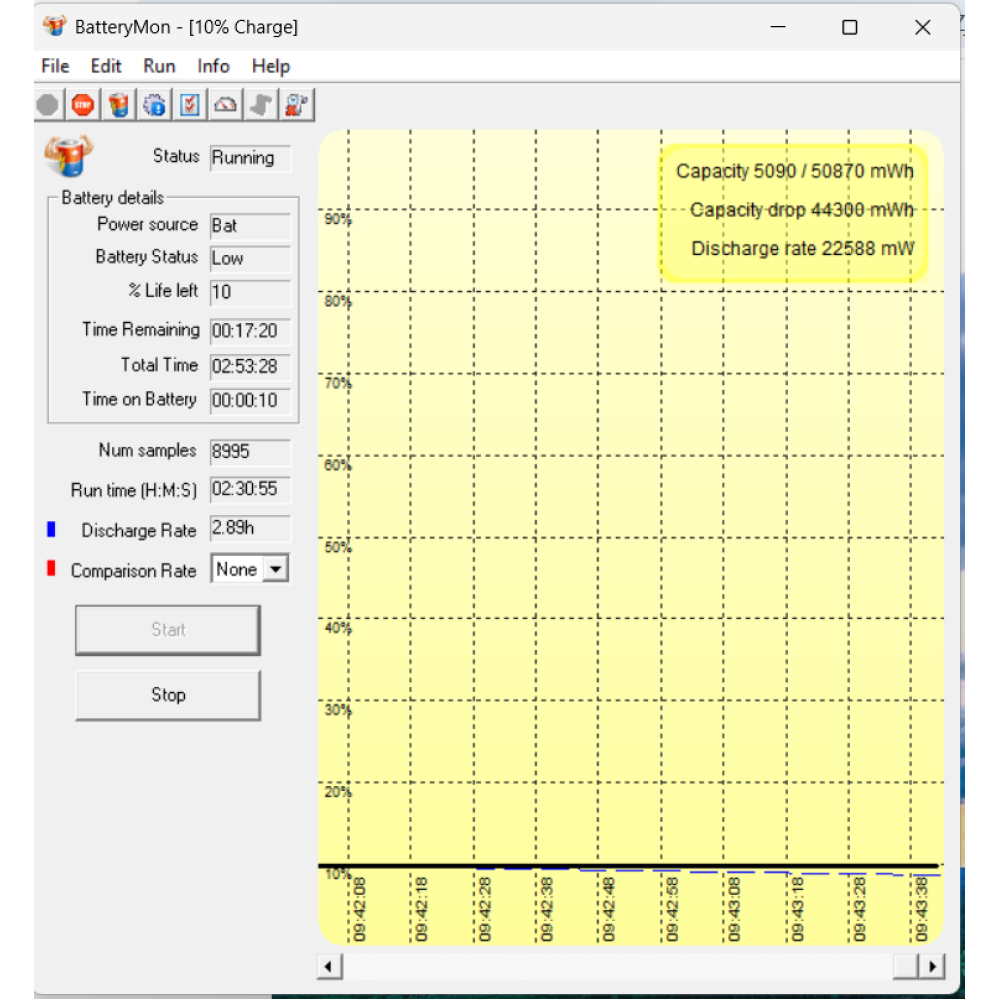The image size is (1000, 1000).
Task: Click the Discharge Rate field 2.89h
Action: tap(250, 528)
